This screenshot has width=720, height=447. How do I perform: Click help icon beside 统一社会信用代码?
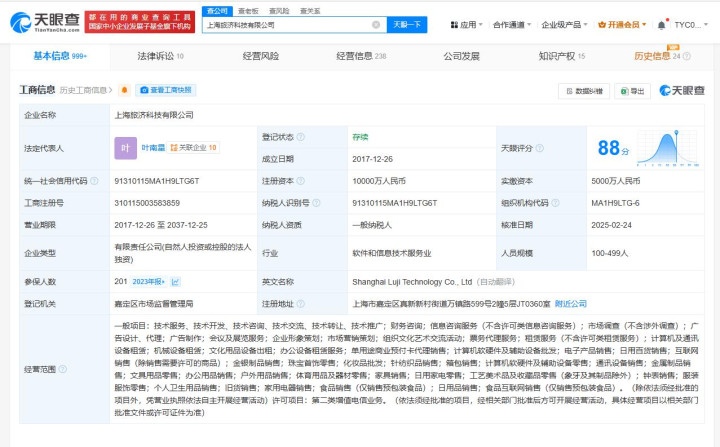tap(94, 181)
